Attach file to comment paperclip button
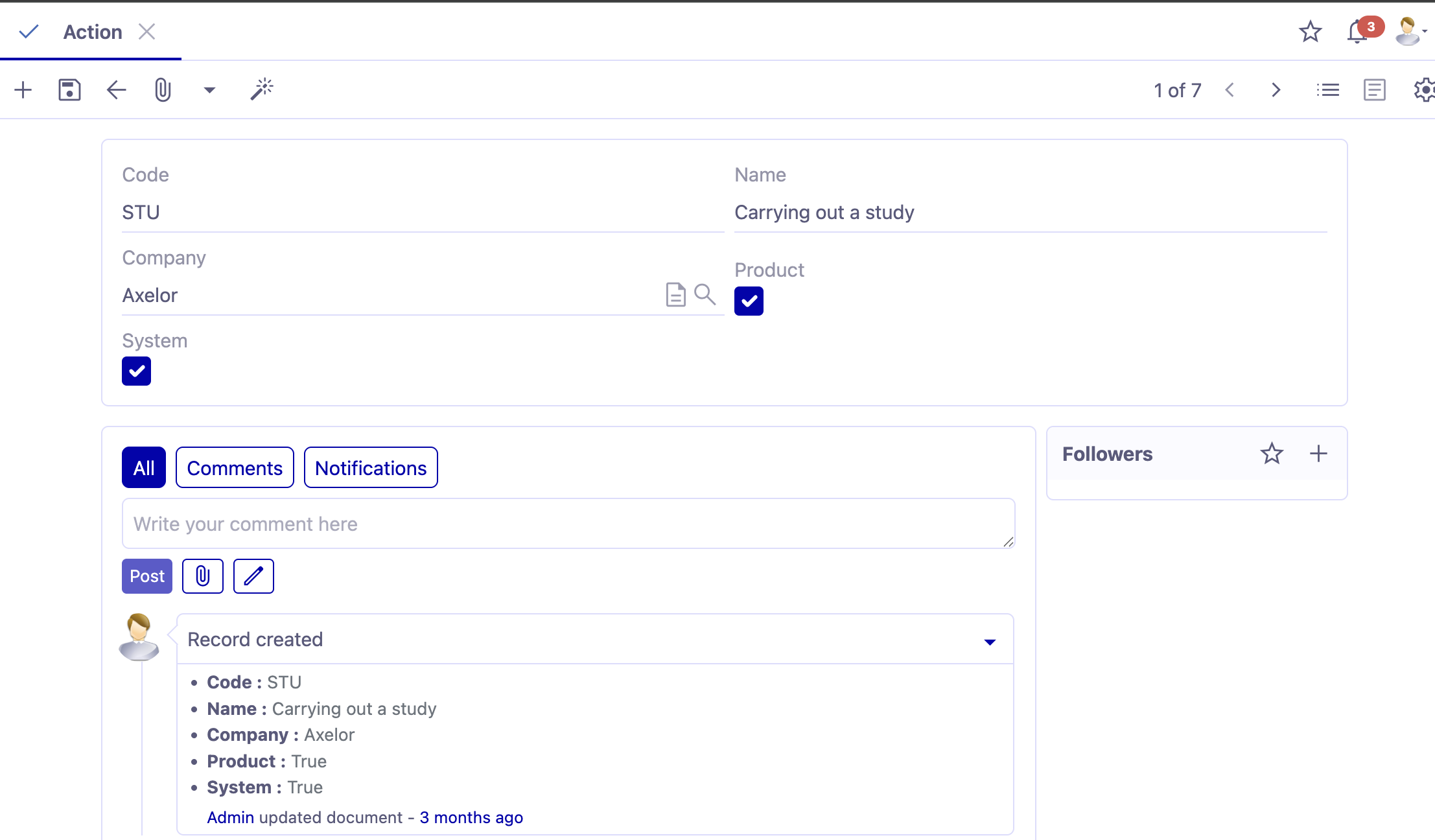Image resolution: width=1435 pixels, height=840 pixels. 203,576
